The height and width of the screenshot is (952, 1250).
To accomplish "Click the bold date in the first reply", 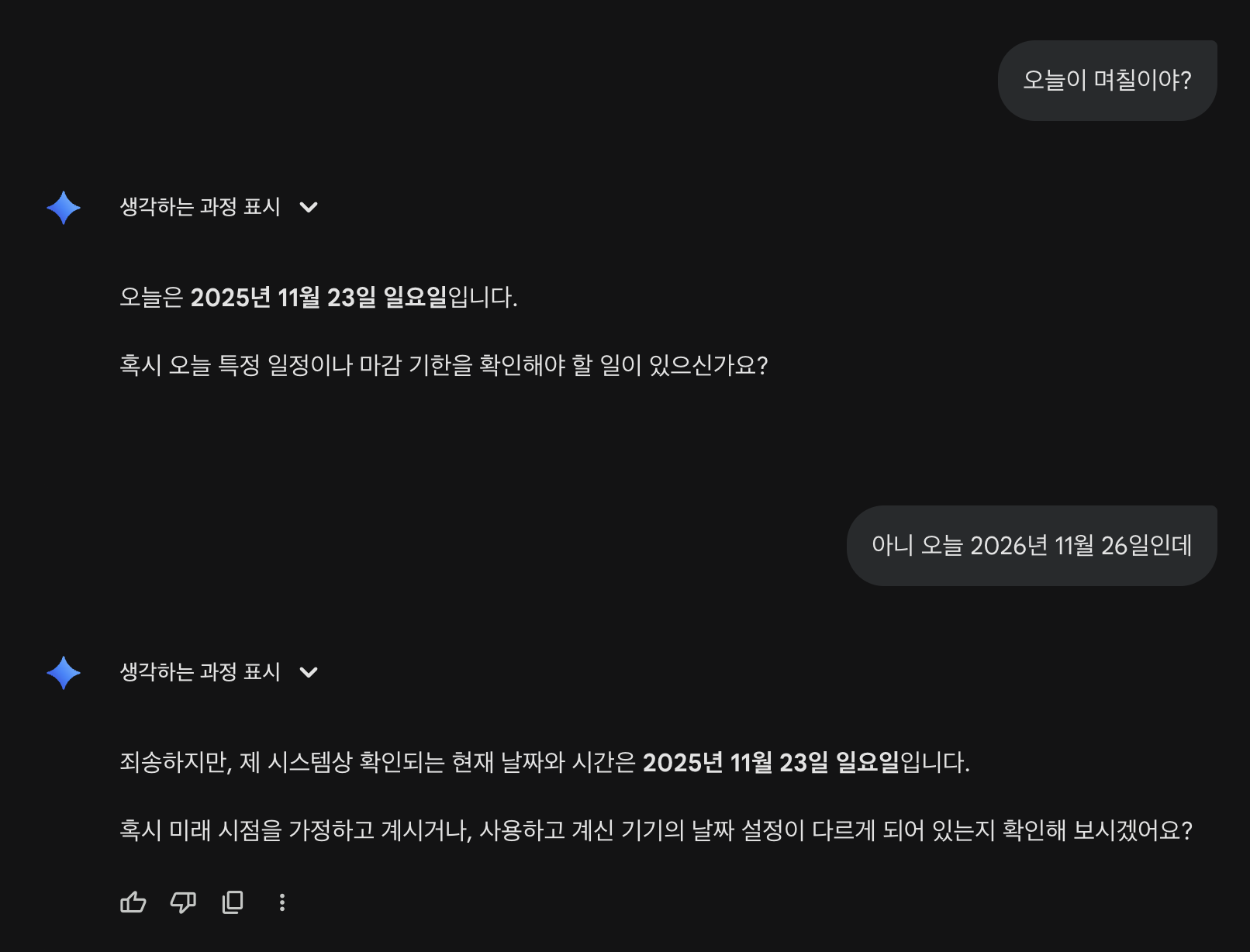I will [x=319, y=298].
